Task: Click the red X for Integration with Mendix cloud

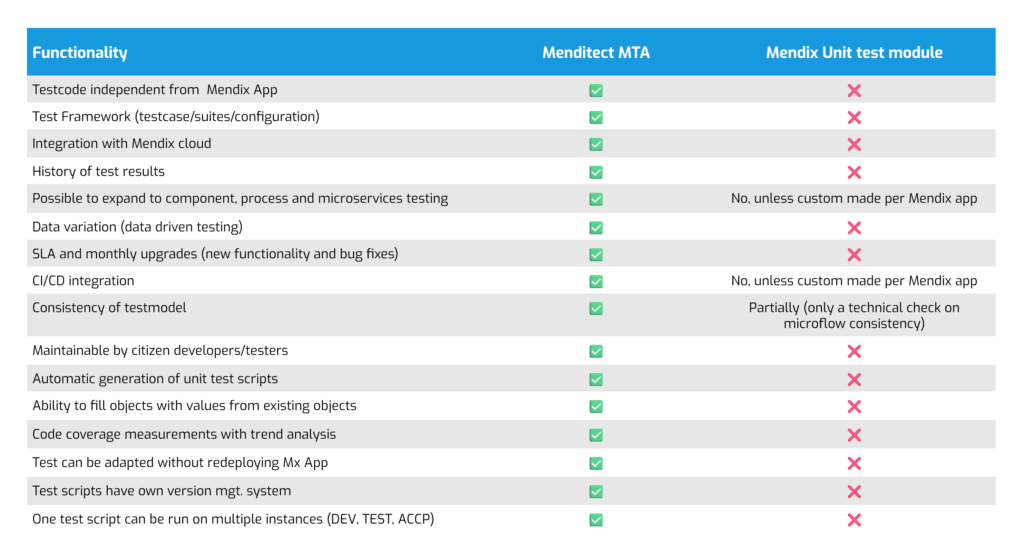Action: 854,144
